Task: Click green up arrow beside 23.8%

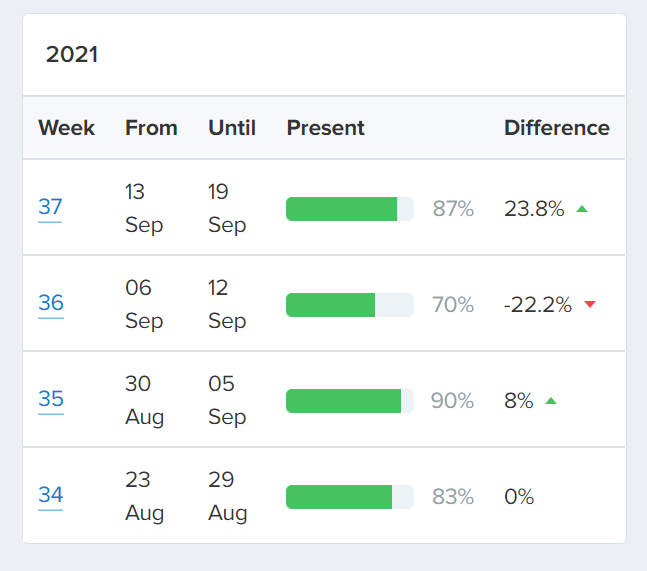Action: click(x=582, y=209)
